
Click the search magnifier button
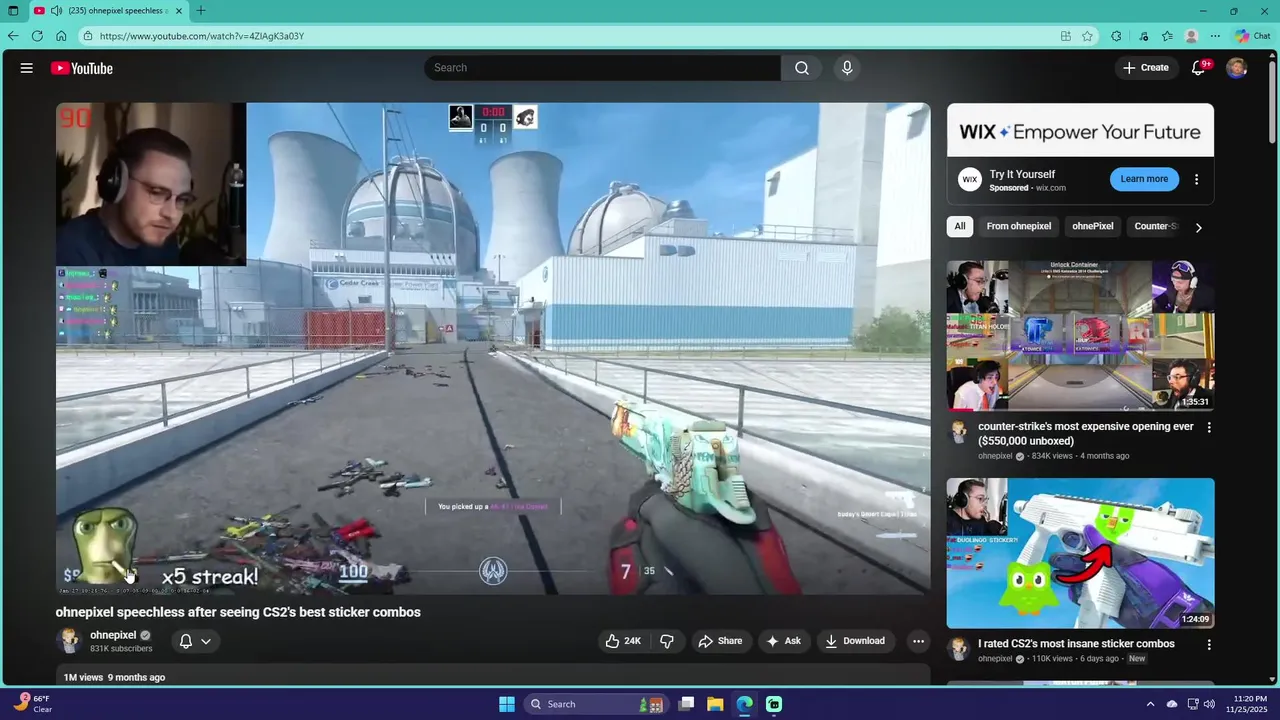[x=802, y=68]
